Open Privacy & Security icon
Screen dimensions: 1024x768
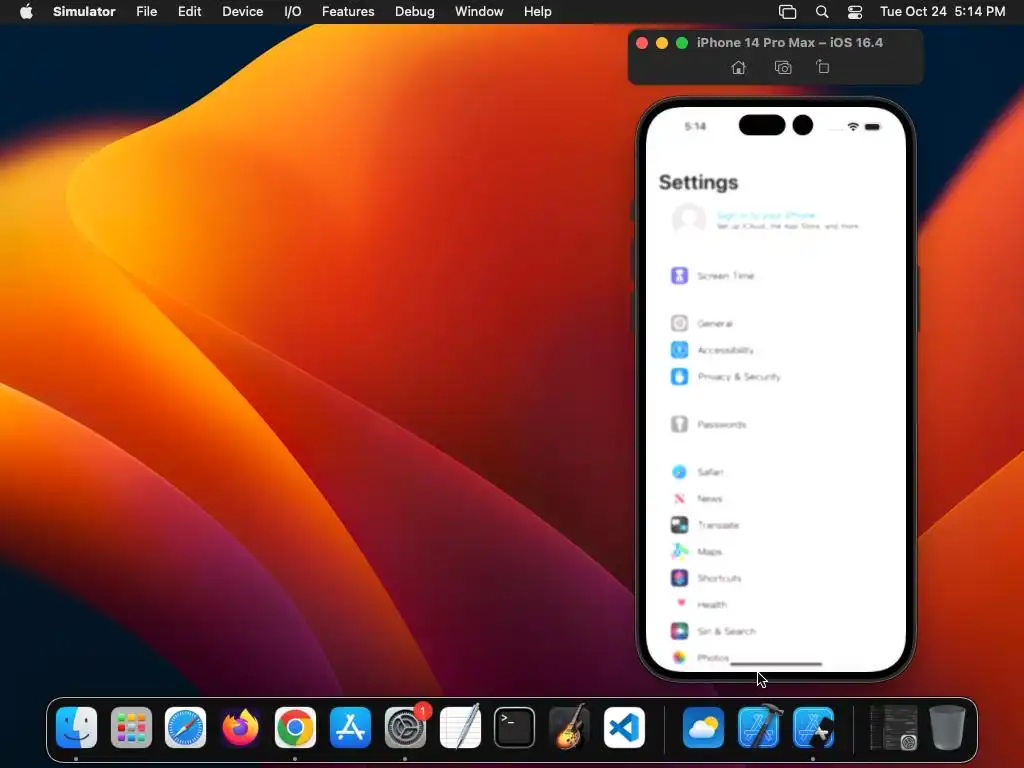(x=679, y=377)
